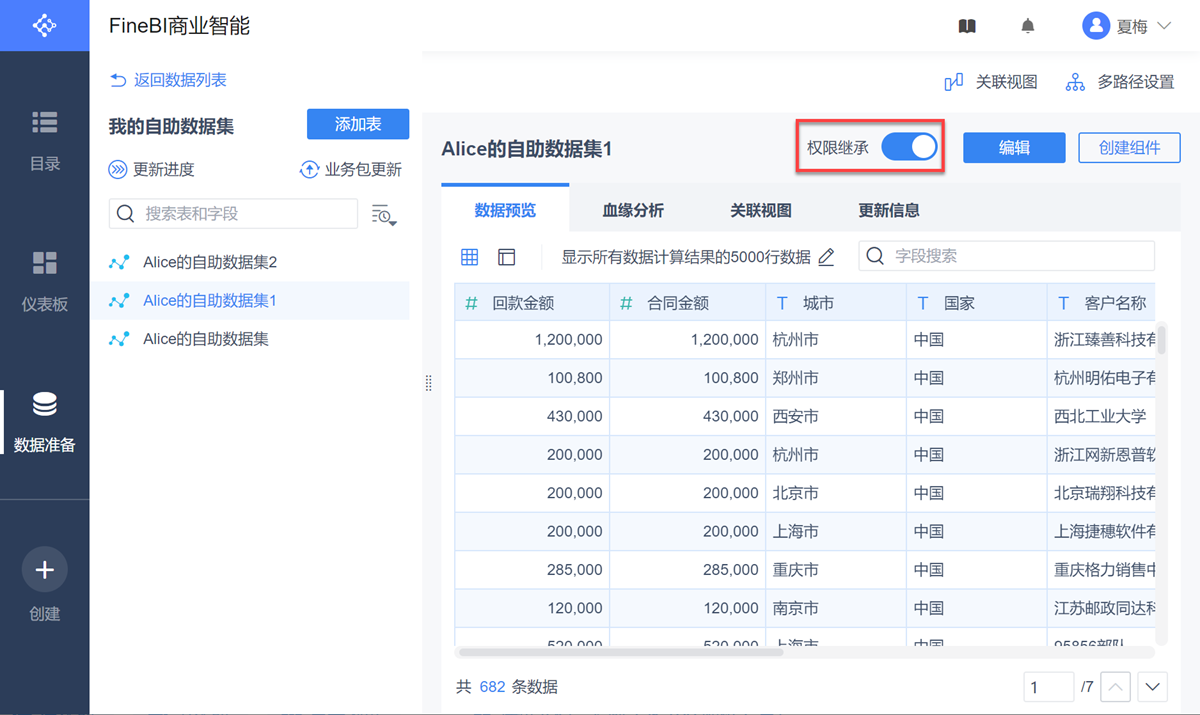Click the vertical table scrollbar

pos(1161,339)
